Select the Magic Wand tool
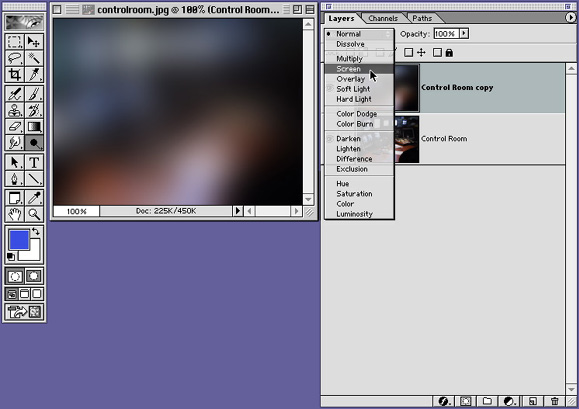 coord(34,58)
